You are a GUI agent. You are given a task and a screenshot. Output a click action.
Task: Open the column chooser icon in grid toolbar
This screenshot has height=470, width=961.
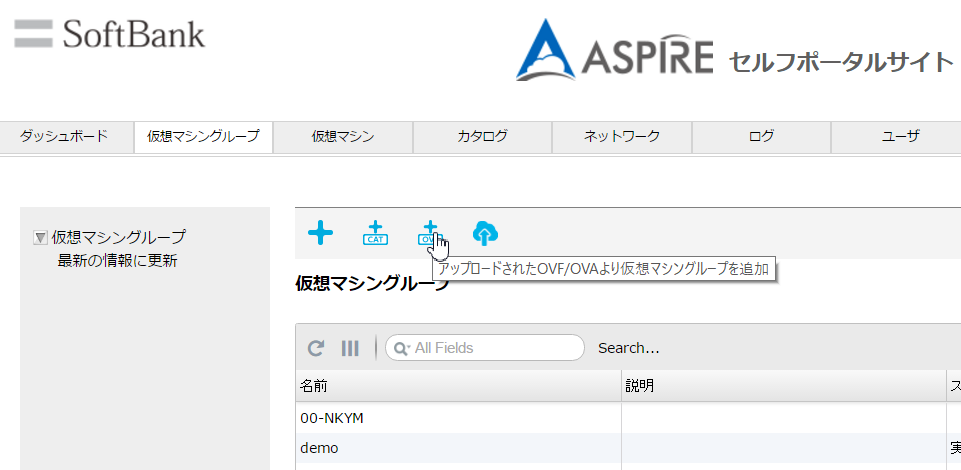click(x=350, y=348)
